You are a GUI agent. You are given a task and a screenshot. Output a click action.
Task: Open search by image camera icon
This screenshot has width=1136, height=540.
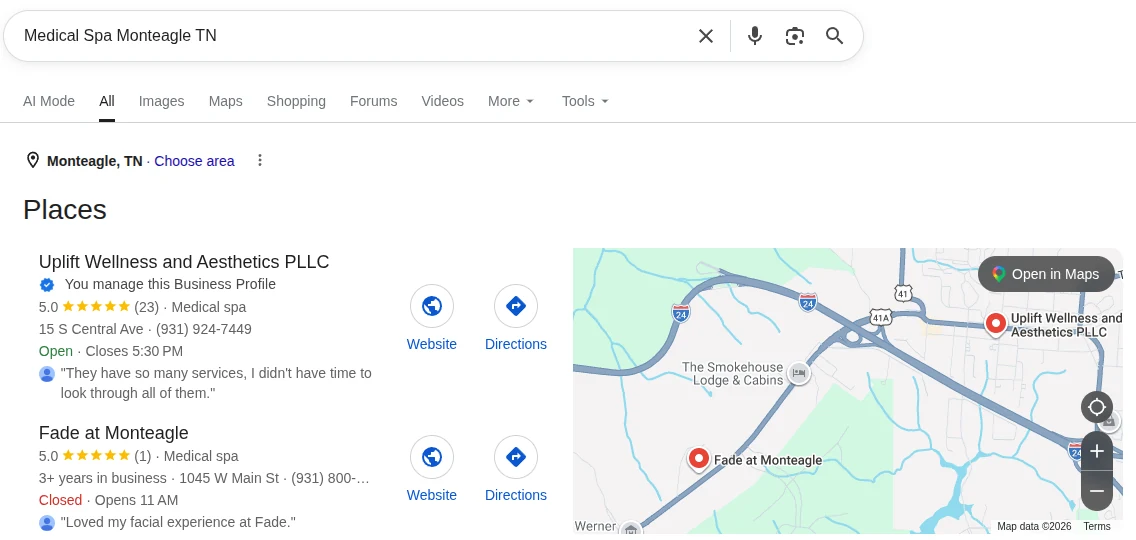click(x=795, y=36)
